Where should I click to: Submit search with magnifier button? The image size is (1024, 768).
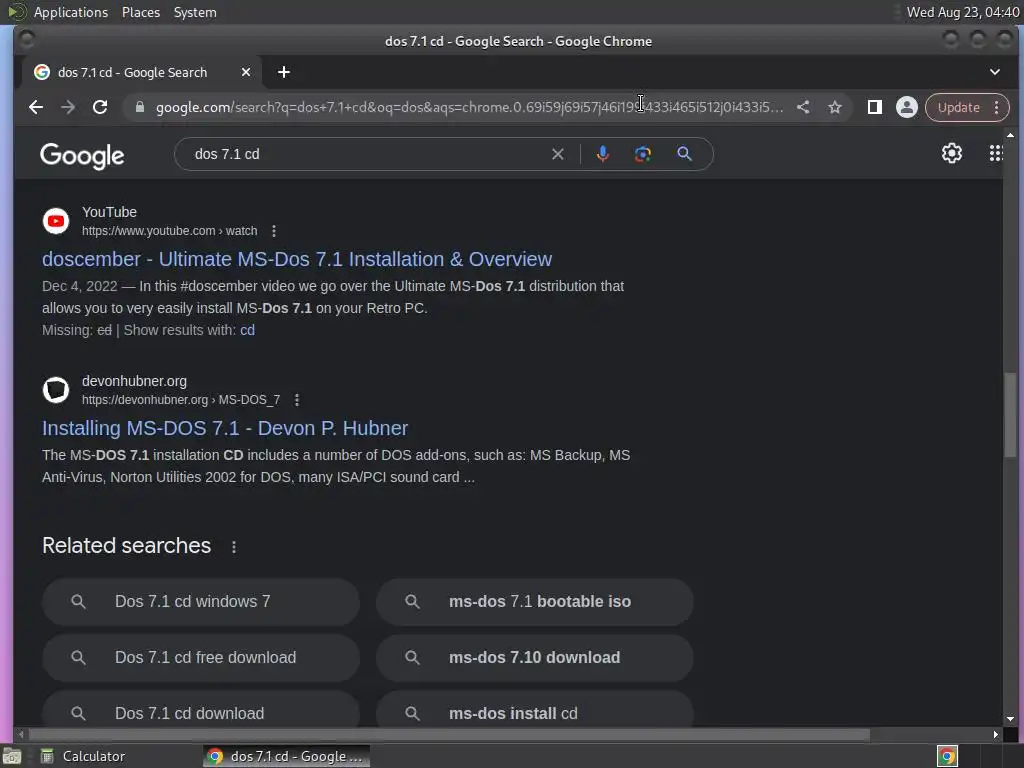[684, 154]
